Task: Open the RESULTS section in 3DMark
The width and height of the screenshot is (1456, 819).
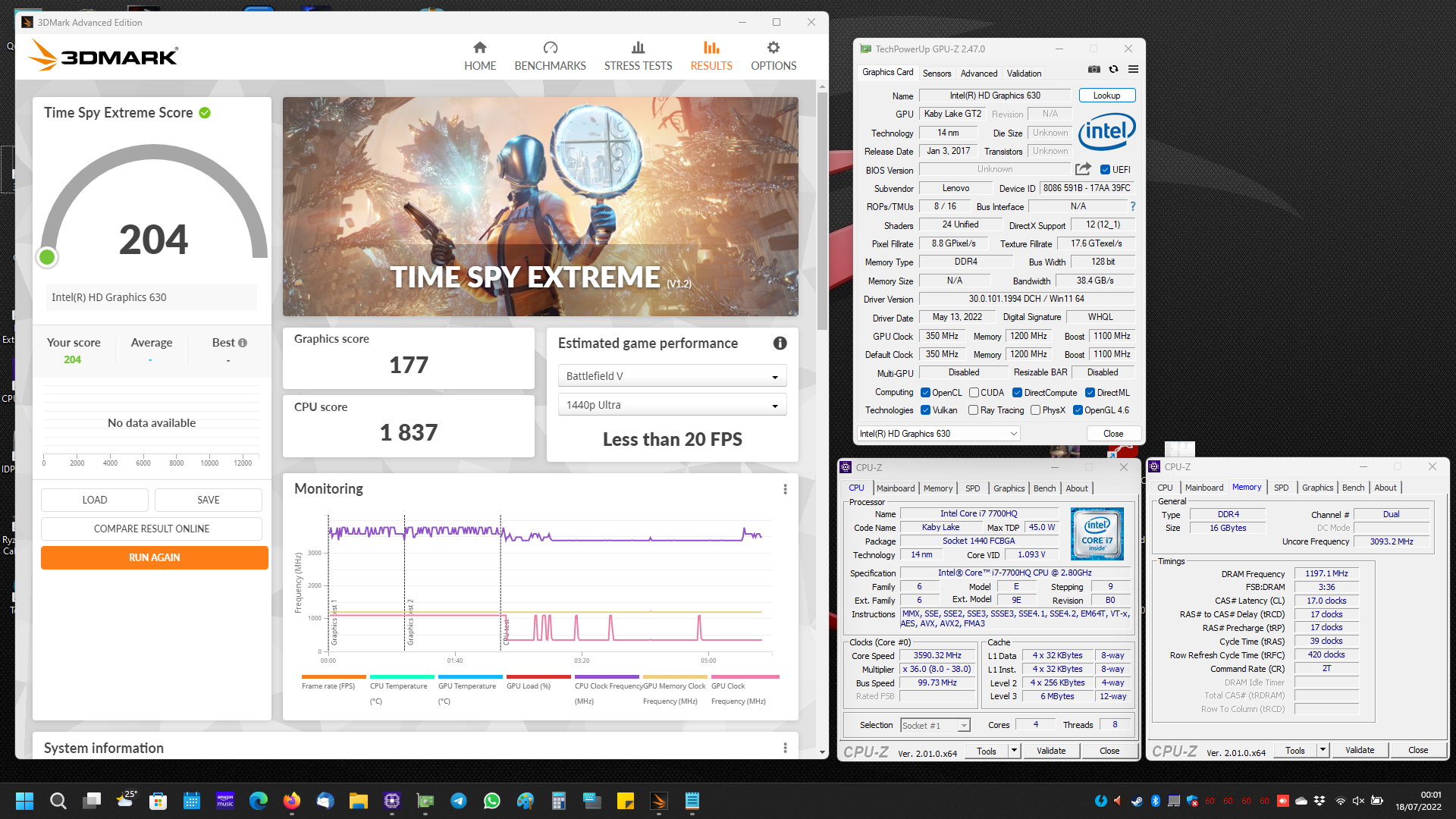Action: pyautogui.click(x=711, y=57)
